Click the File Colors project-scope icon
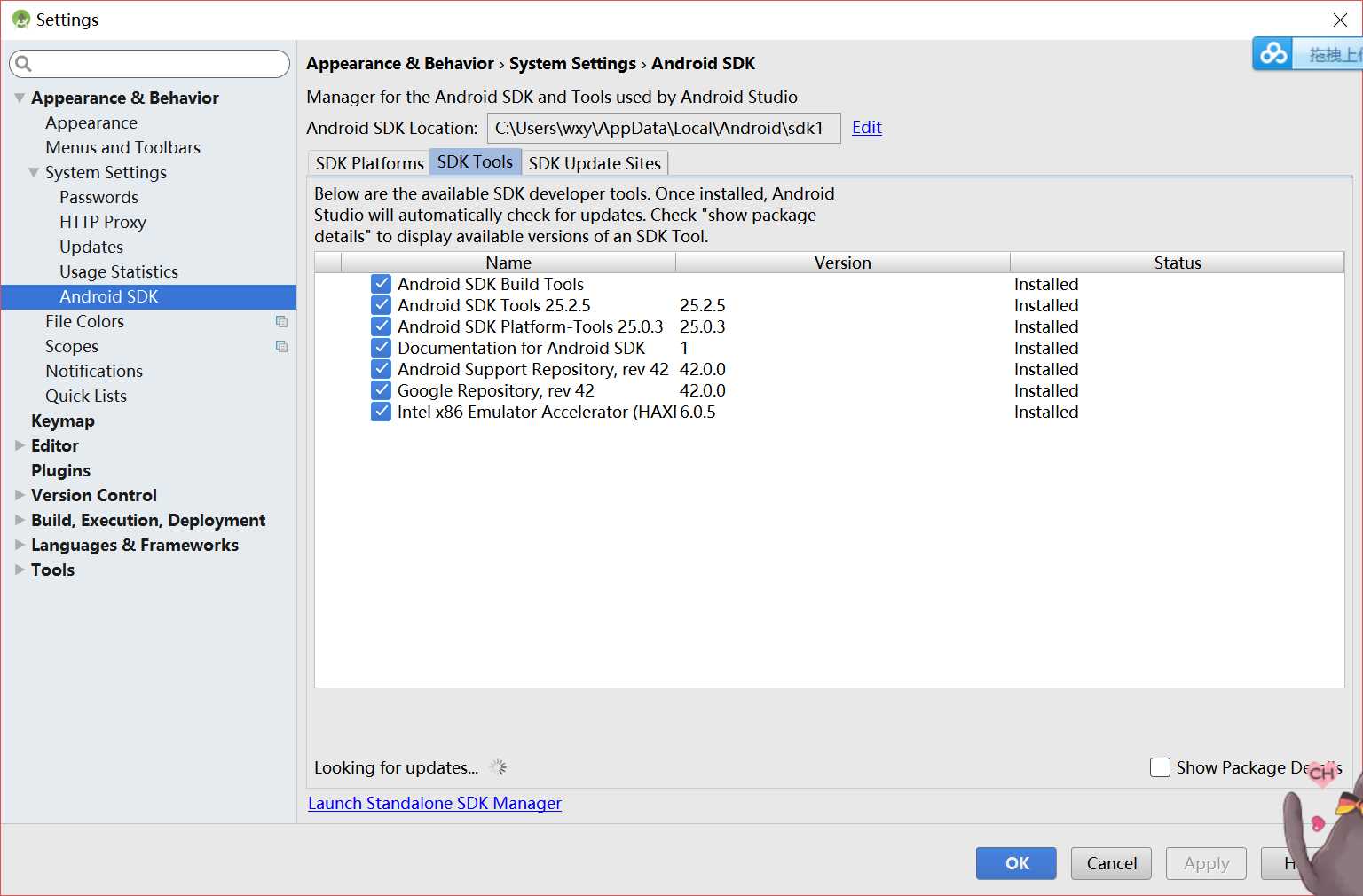The height and width of the screenshot is (896, 1363). tap(281, 322)
